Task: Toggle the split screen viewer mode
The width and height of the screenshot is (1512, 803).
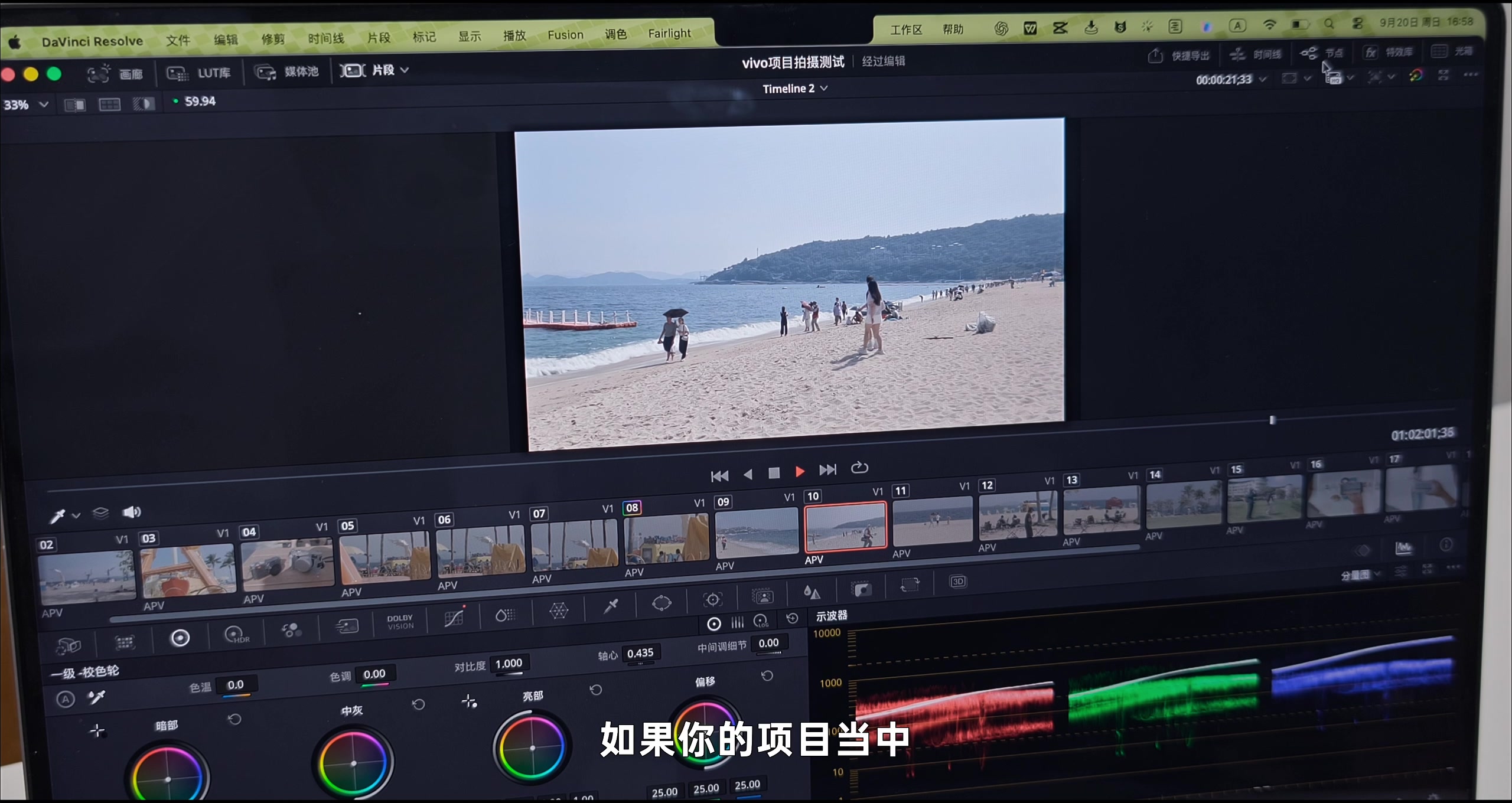Action: (x=109, y=105)
